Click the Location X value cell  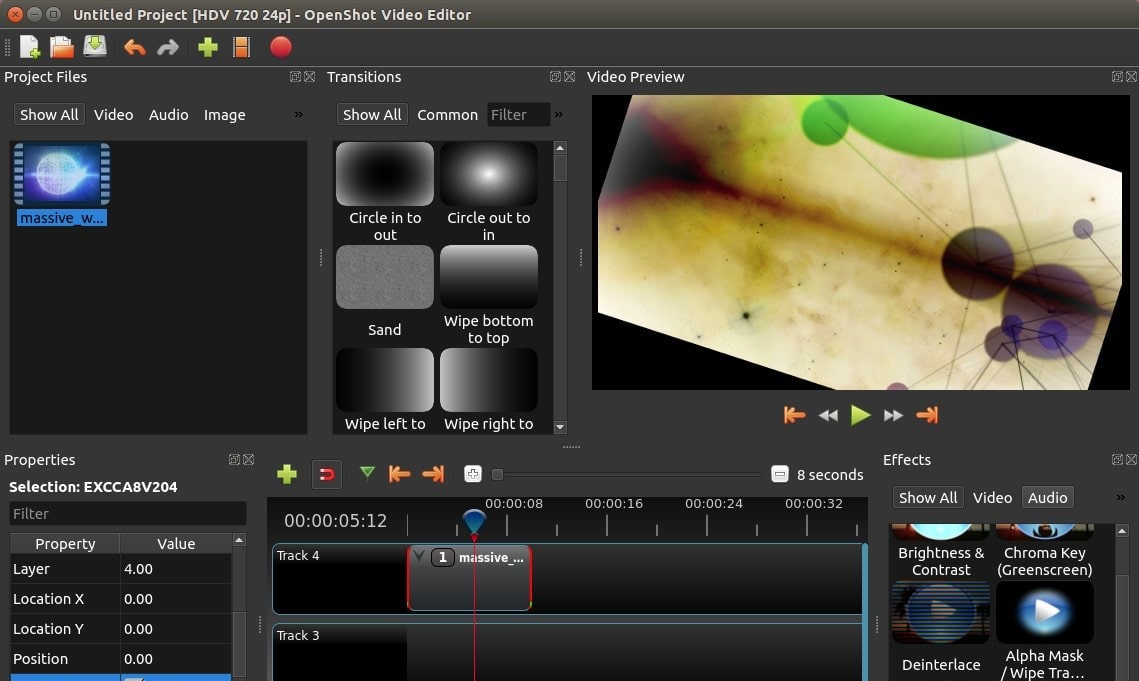point(176,599)
